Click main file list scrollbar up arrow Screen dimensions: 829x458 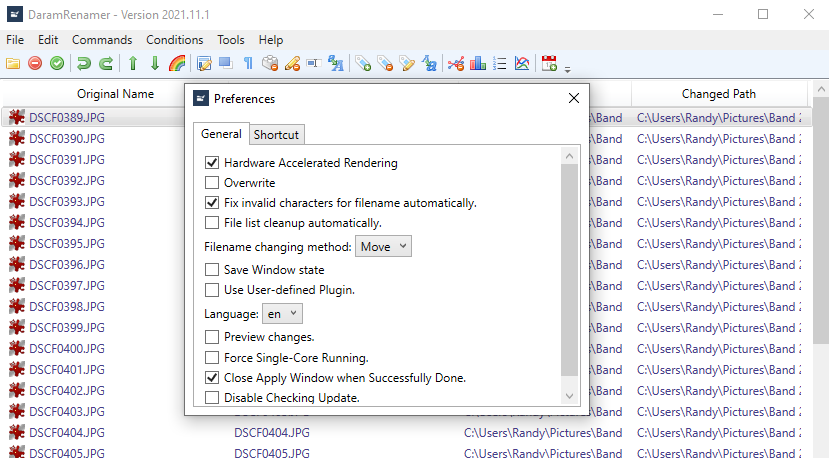pos(821,89)
